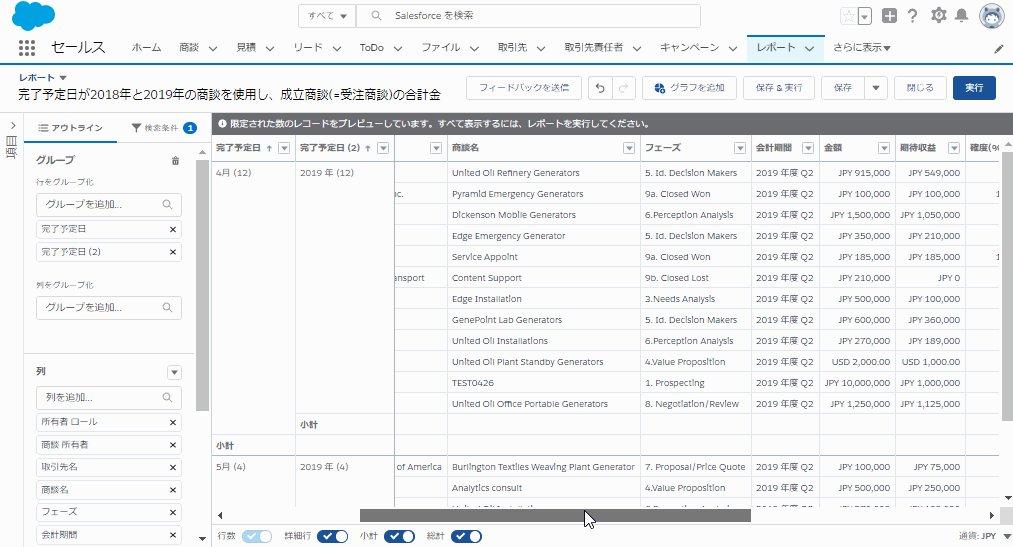Open the App Launcher grid icon
The image size is (1013, 547).
26,48
